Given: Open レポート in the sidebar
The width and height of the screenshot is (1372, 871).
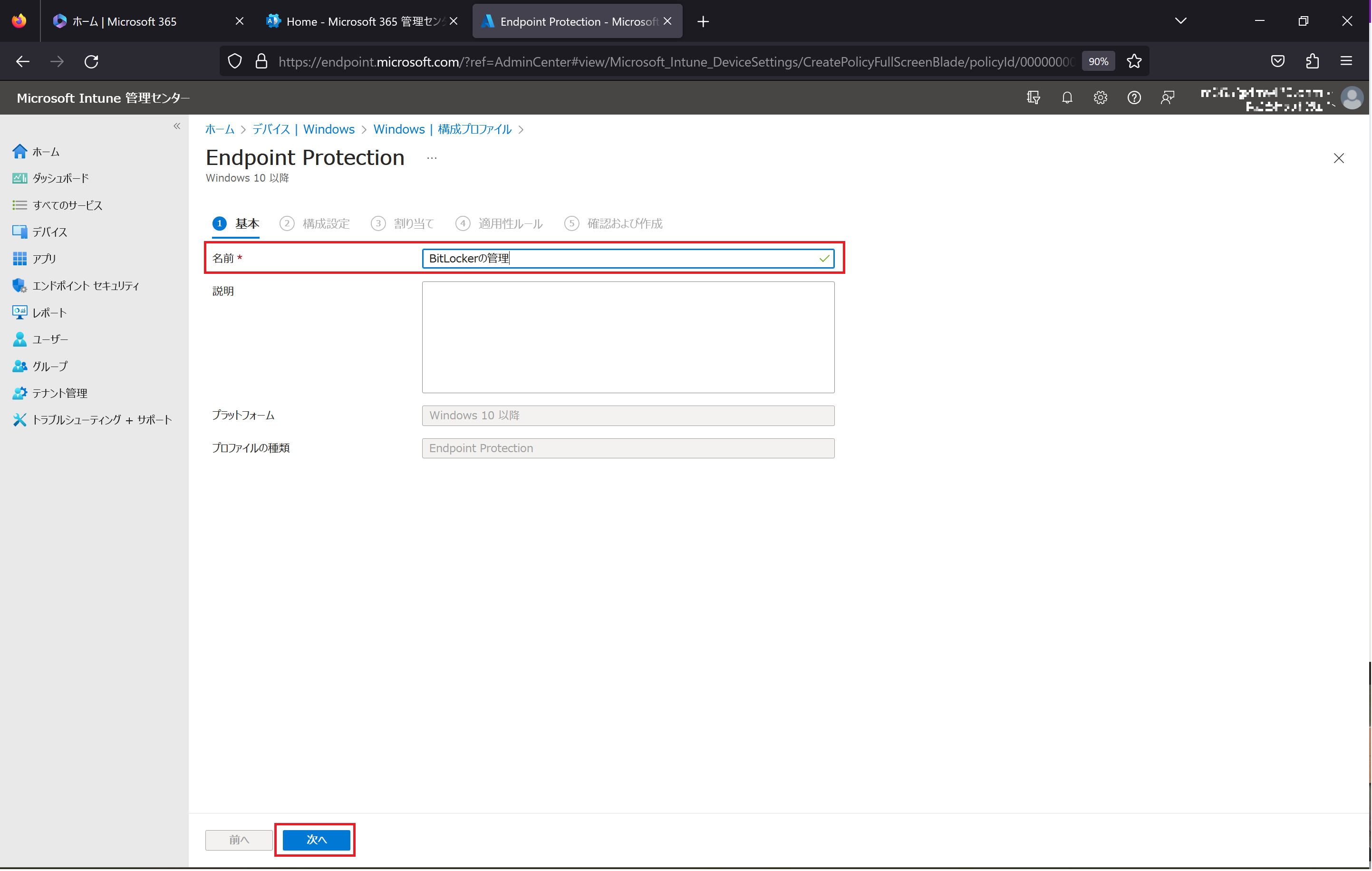Looking at the screenshot, I should coord(40,313).
